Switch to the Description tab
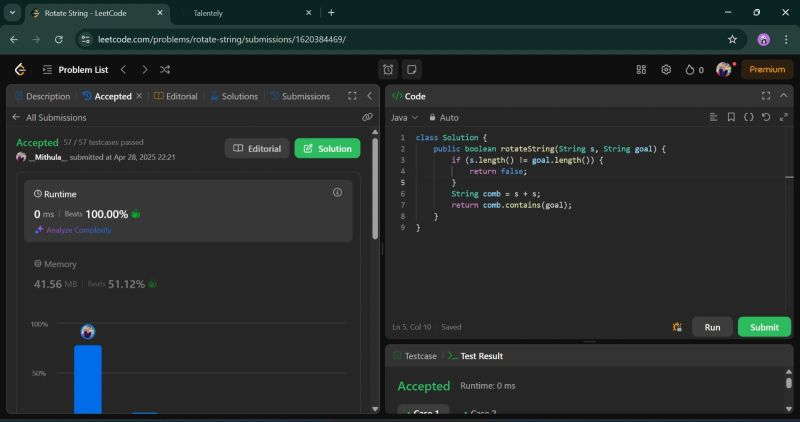 (x=43, y=96)
